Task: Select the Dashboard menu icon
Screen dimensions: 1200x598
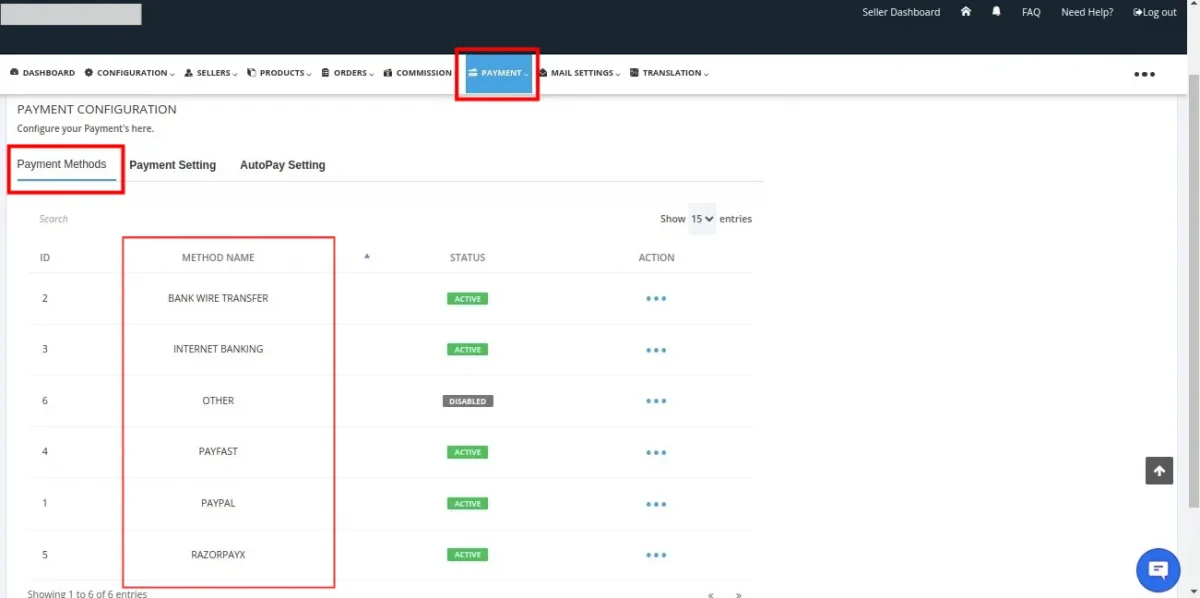Action: (14, 72)
